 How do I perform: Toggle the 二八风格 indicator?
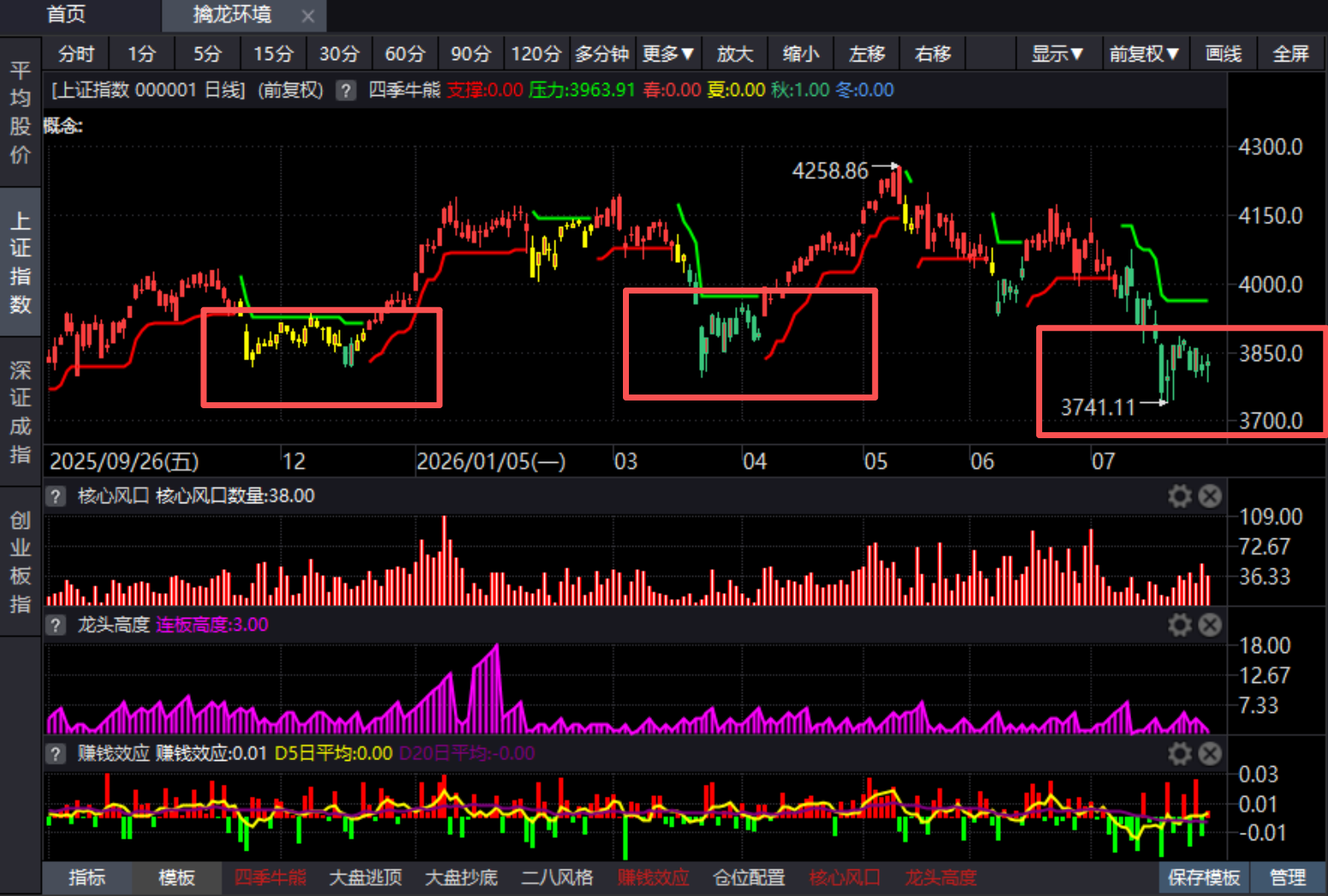pos(558,878)
